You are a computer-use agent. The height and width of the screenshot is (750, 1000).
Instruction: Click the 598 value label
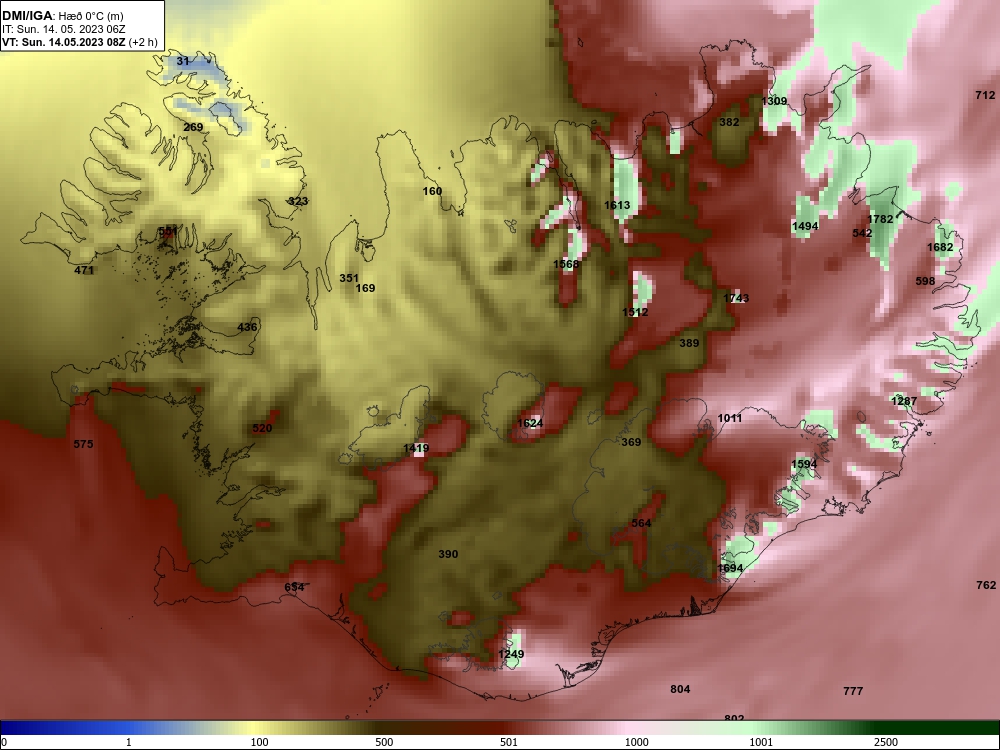click(925, 281)
